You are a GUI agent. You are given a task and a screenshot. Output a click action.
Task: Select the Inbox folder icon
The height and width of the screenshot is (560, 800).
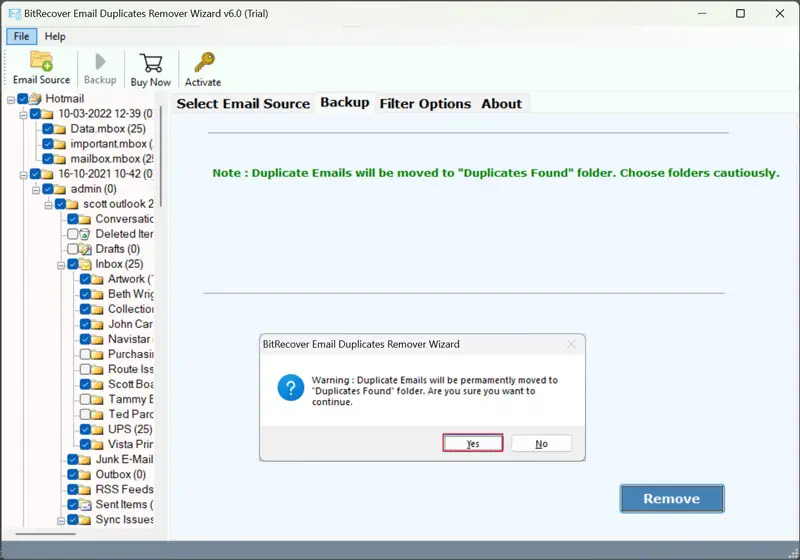click(85, 264)
